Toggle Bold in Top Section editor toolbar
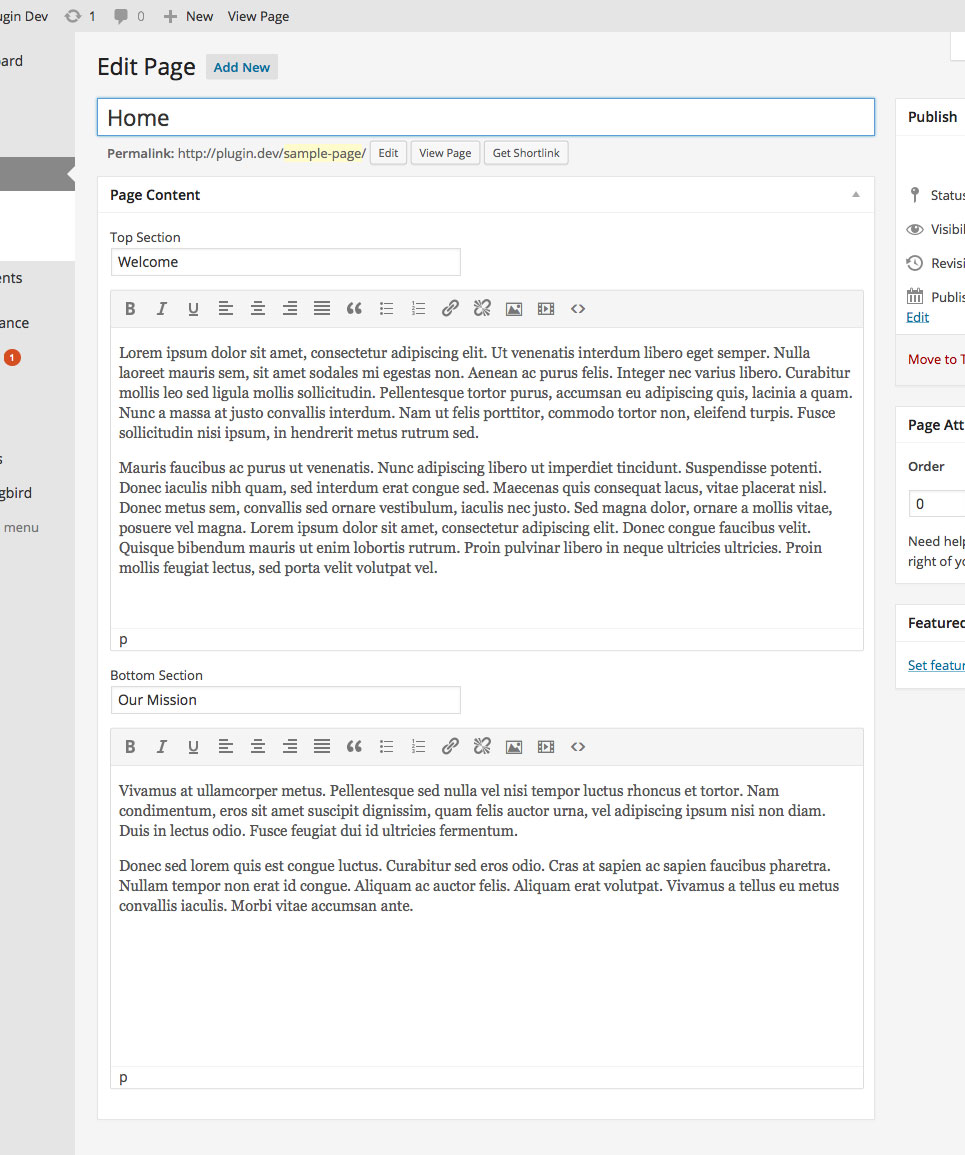This screenshot has width=965, height=1155. point(130,309)
